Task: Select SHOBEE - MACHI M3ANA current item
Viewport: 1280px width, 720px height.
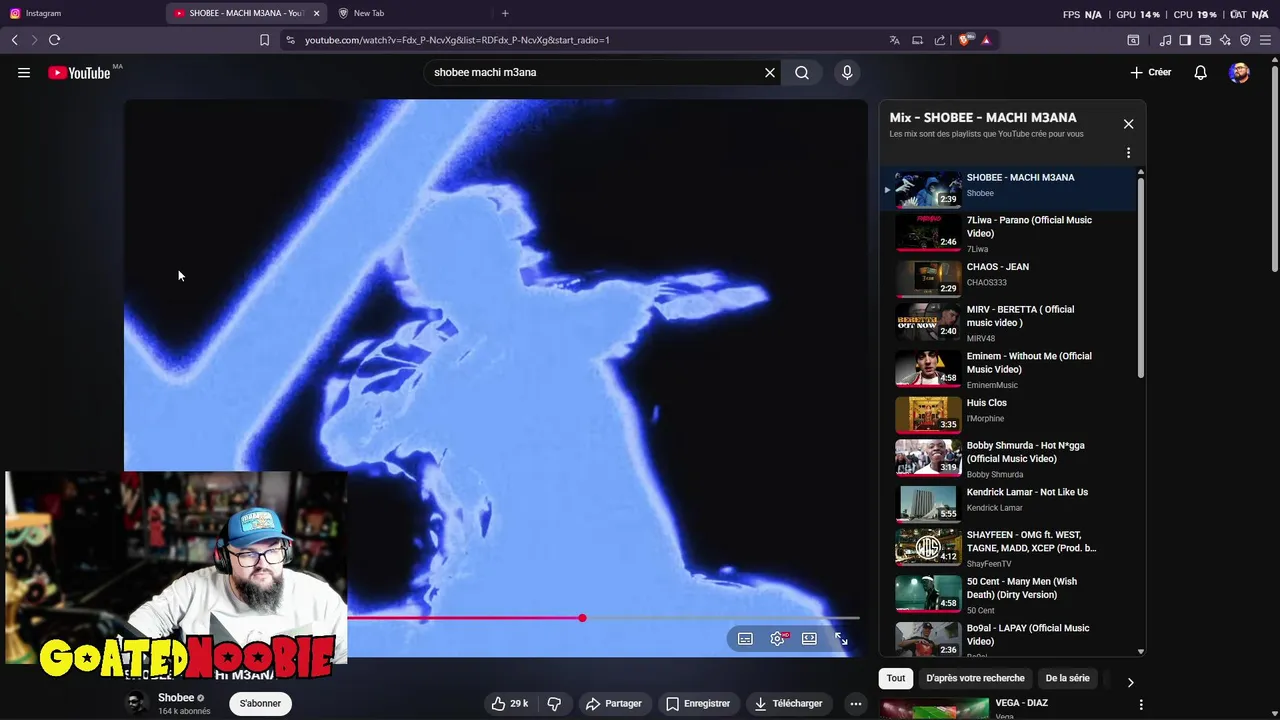Action: (x=1010, y=188)
